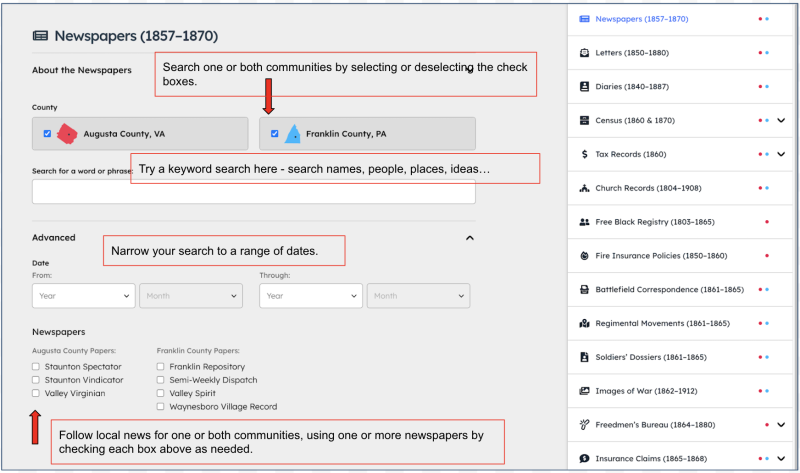Expand the Census (1860 & 1870) chevron
Viewport: 800px width, 473px height.
tap(781, 120)
